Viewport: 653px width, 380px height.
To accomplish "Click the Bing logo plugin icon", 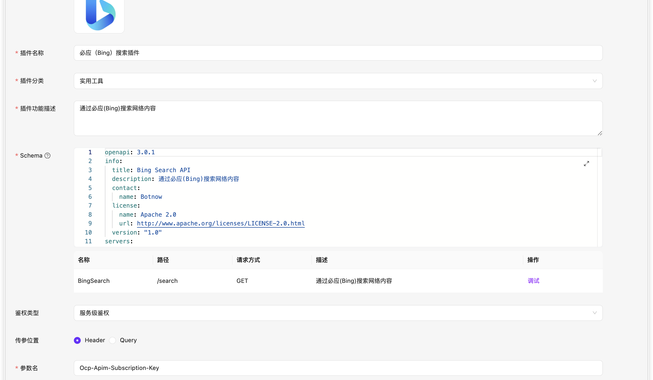I will [x=99, y=15].
